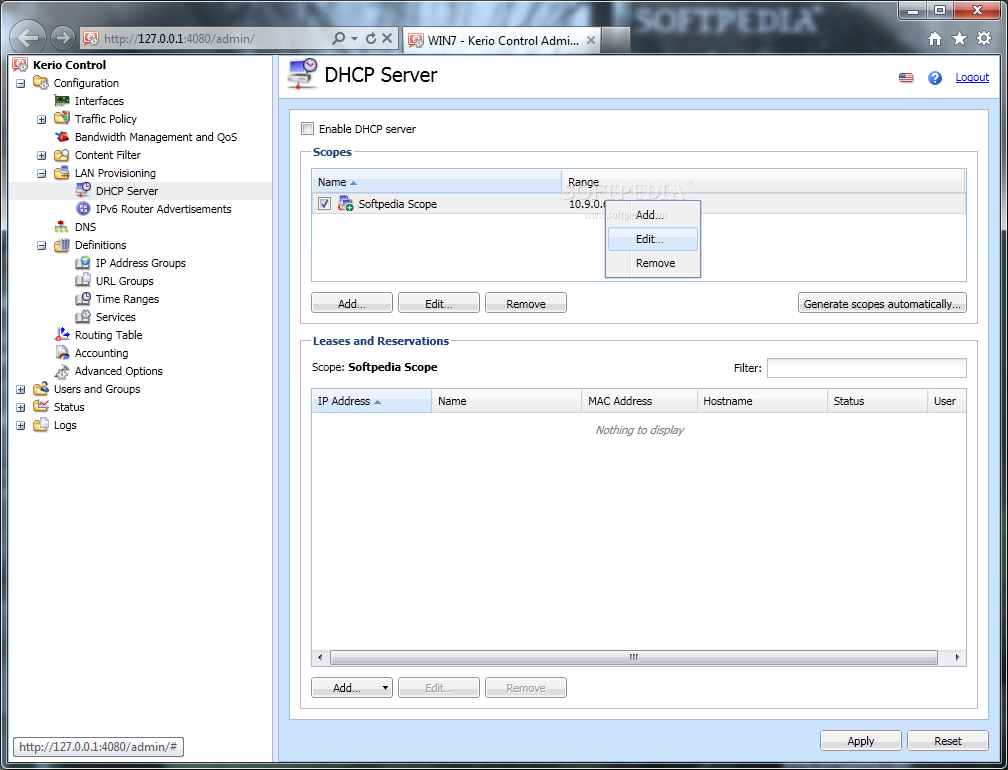Choose Add... in the context menu
This screenshot has height=770, width=1008.
[x=652, y=215]
